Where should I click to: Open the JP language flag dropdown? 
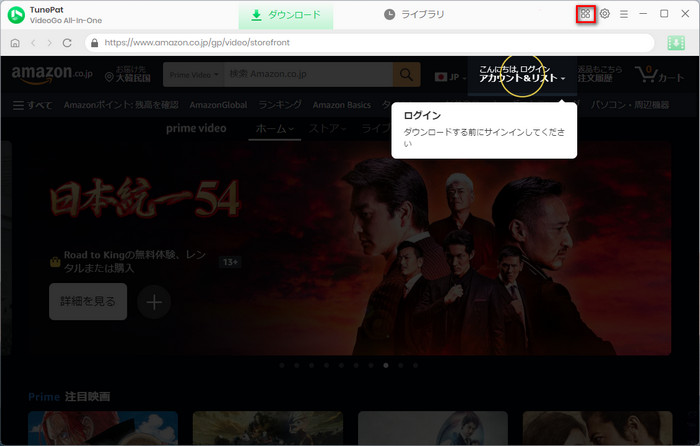coord(450,77)
